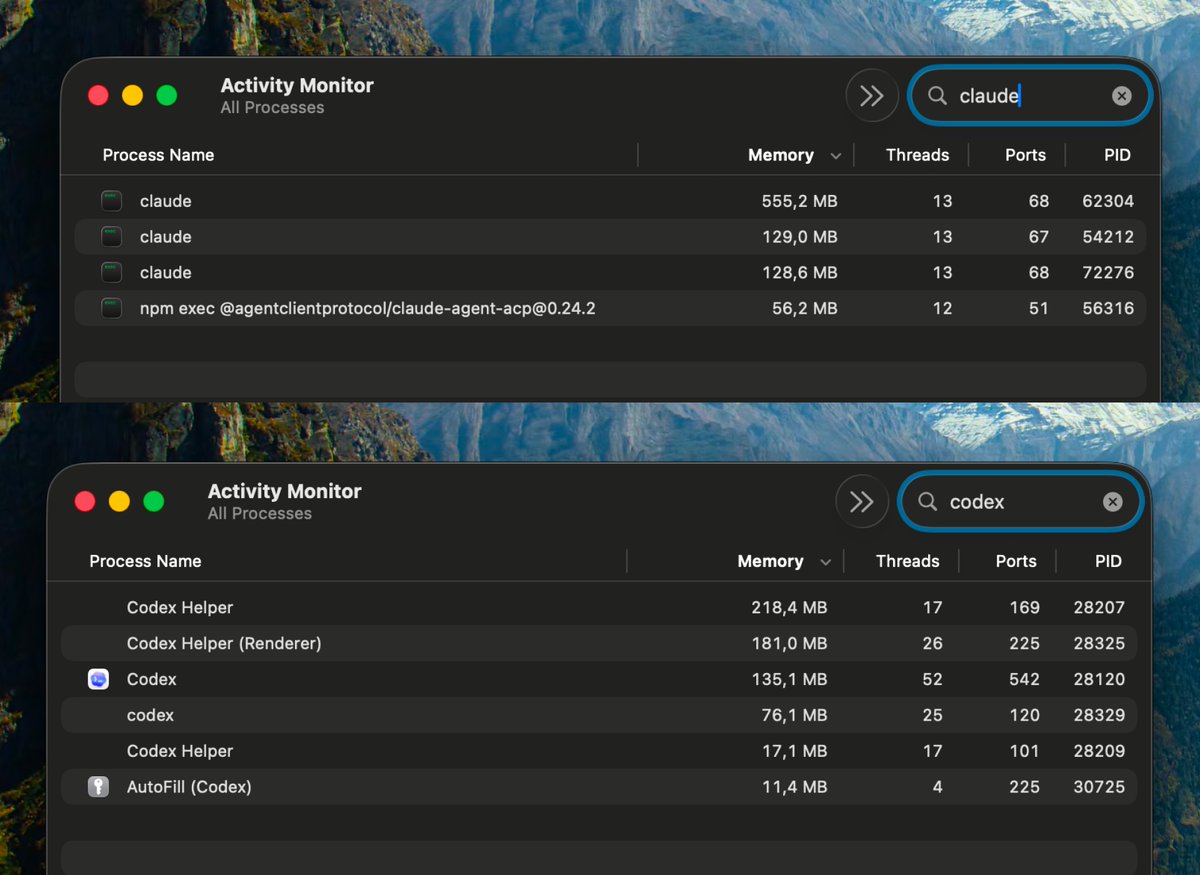This screenshot has height=875, width=1200.
Task: Sort by Process Name in codex window
Action: tap(145, 561)
